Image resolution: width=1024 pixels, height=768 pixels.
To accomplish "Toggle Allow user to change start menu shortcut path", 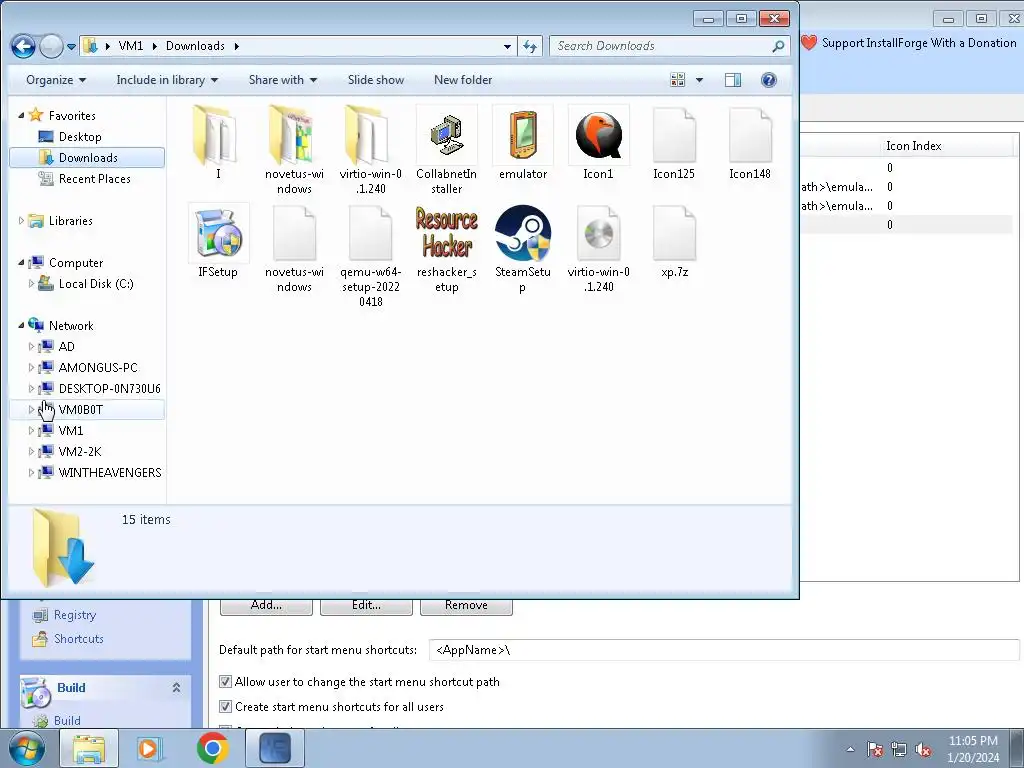I will (x=225, y=682).
